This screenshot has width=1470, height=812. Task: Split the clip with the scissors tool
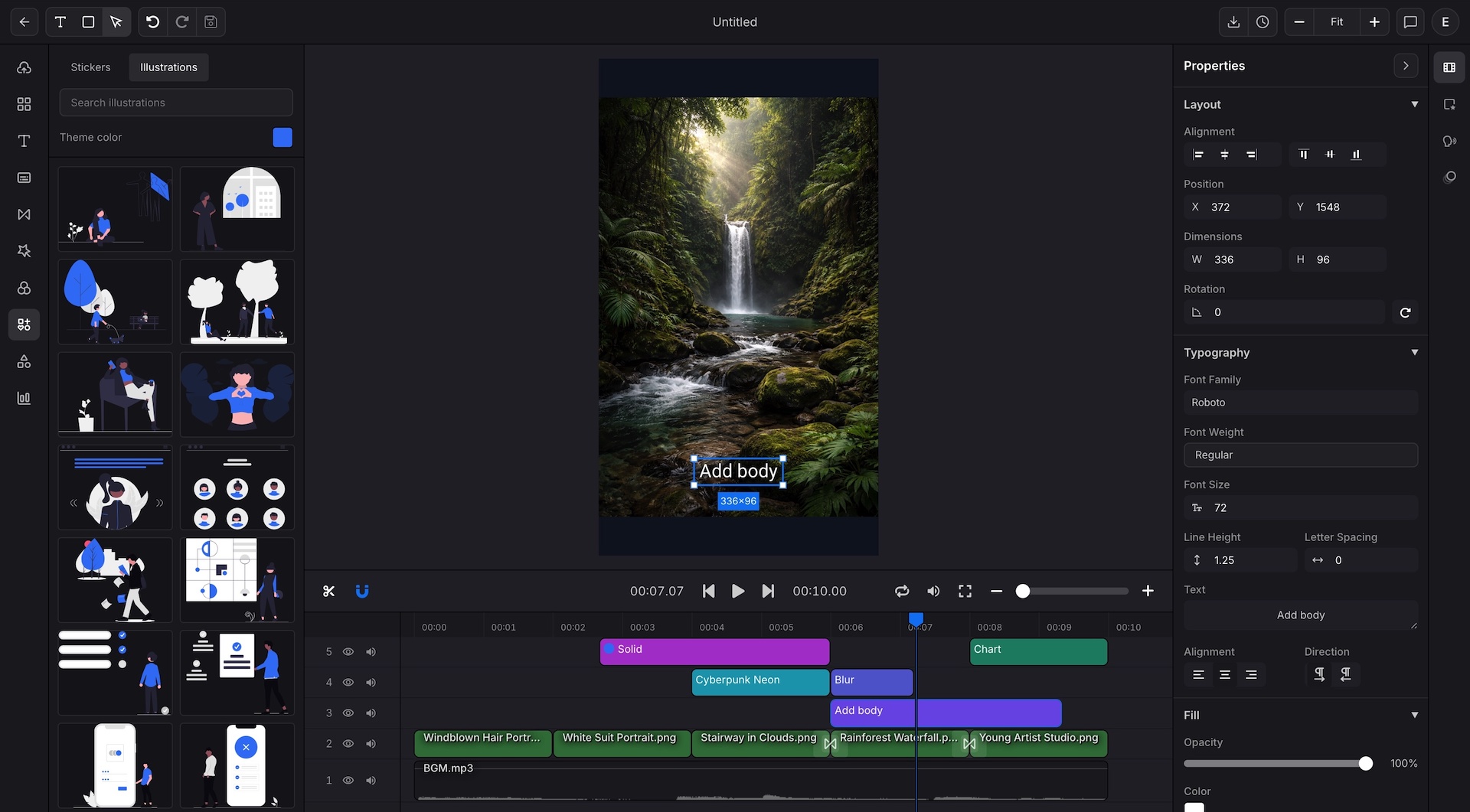tap(328, 591)
